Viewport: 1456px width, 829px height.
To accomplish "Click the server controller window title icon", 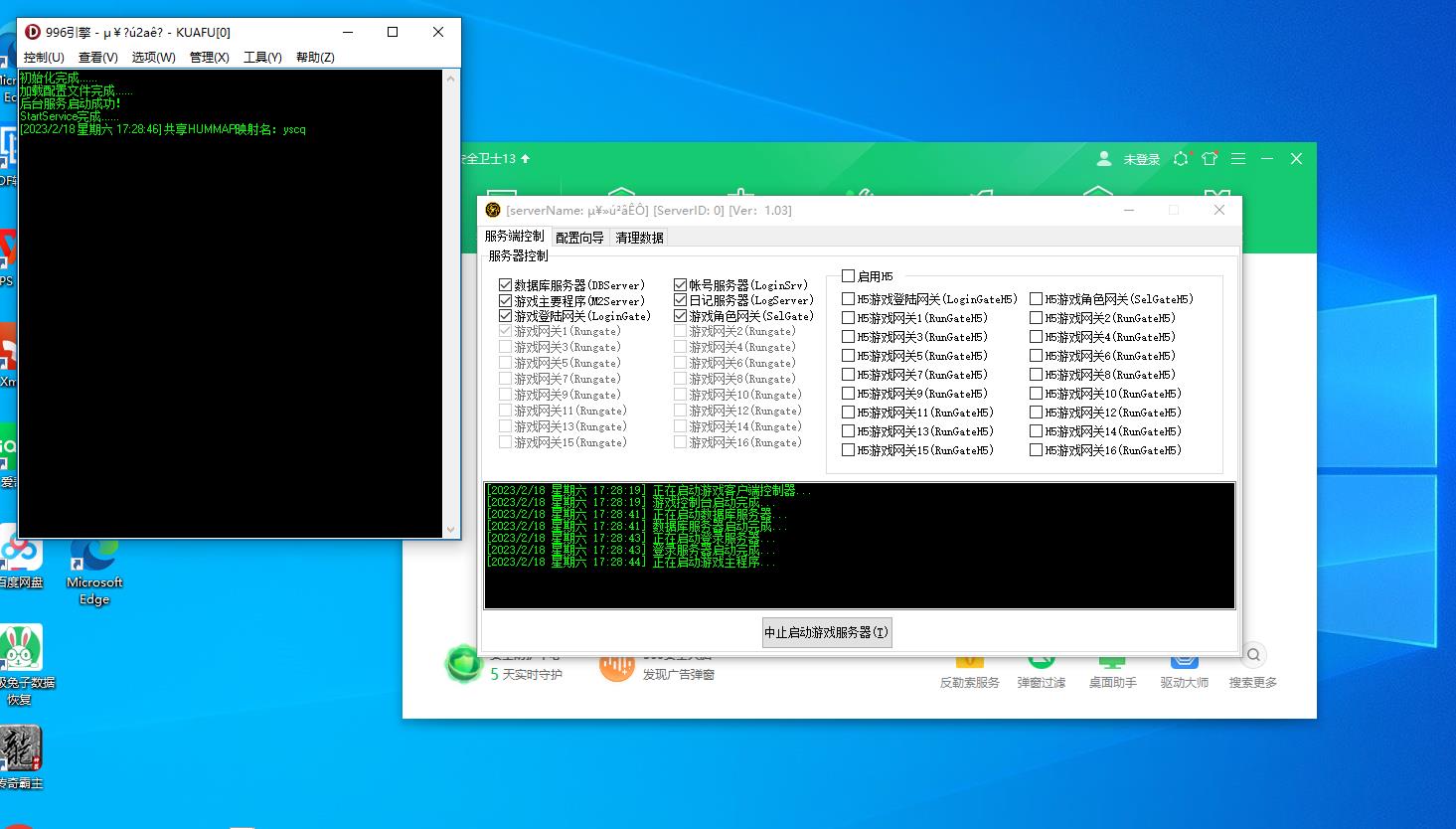I will click(493, 210).
